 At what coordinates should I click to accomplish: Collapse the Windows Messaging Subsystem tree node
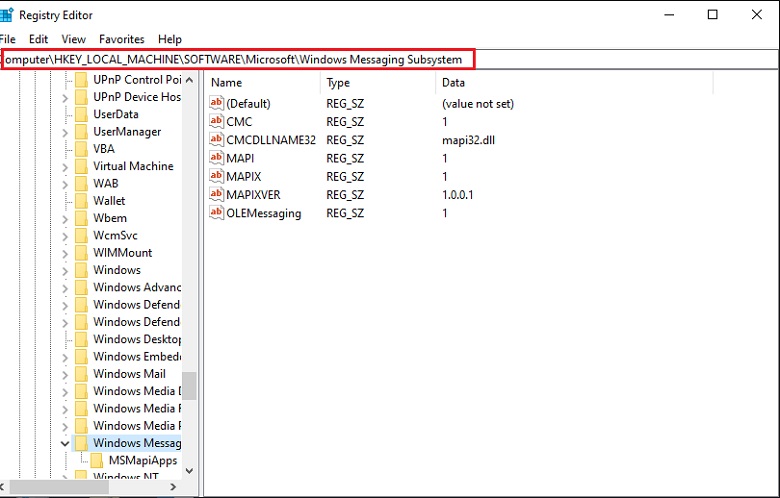click(65, 443)
